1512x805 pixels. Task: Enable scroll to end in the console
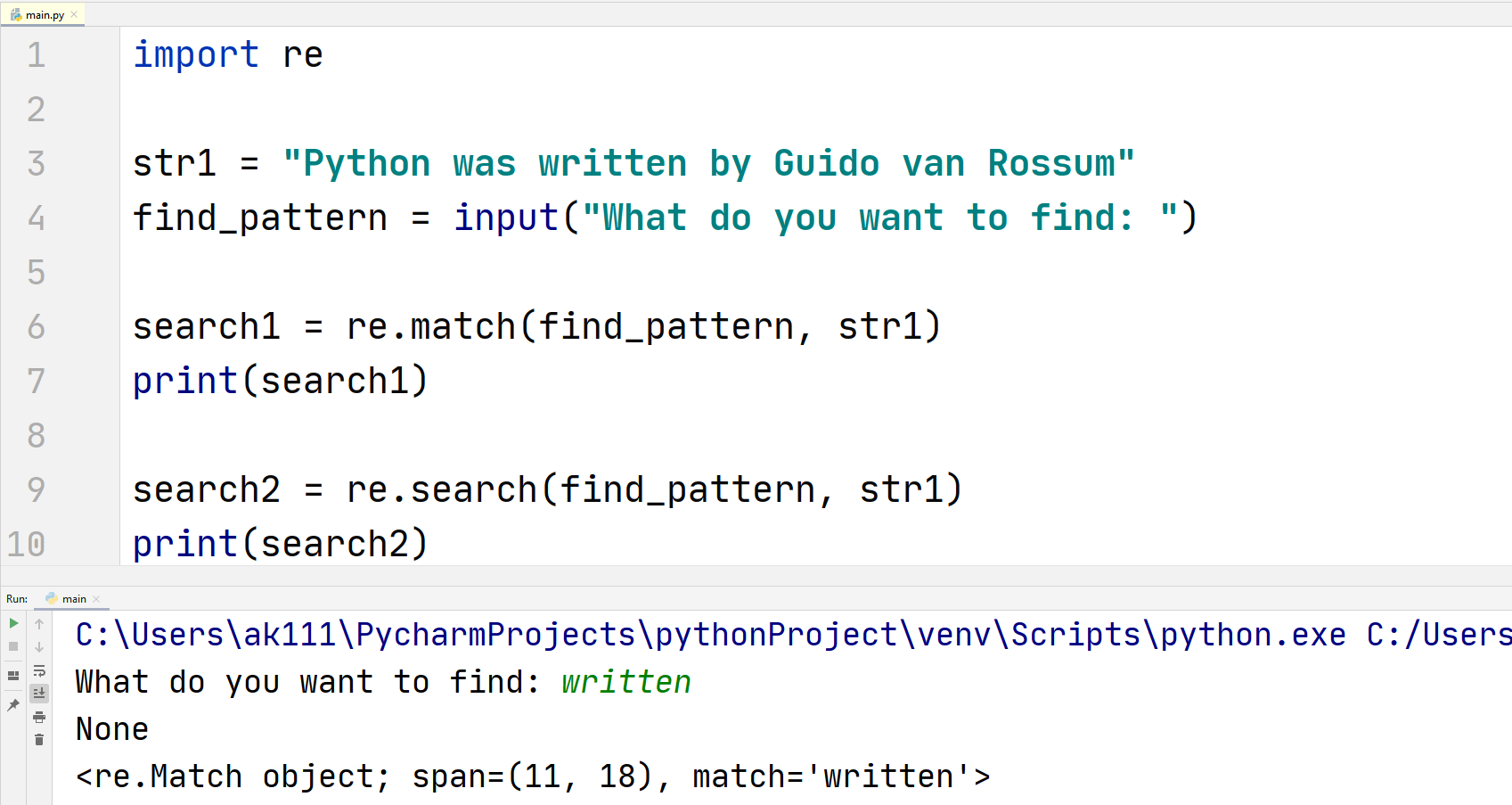pyautogui.click(x=39, y=693)
